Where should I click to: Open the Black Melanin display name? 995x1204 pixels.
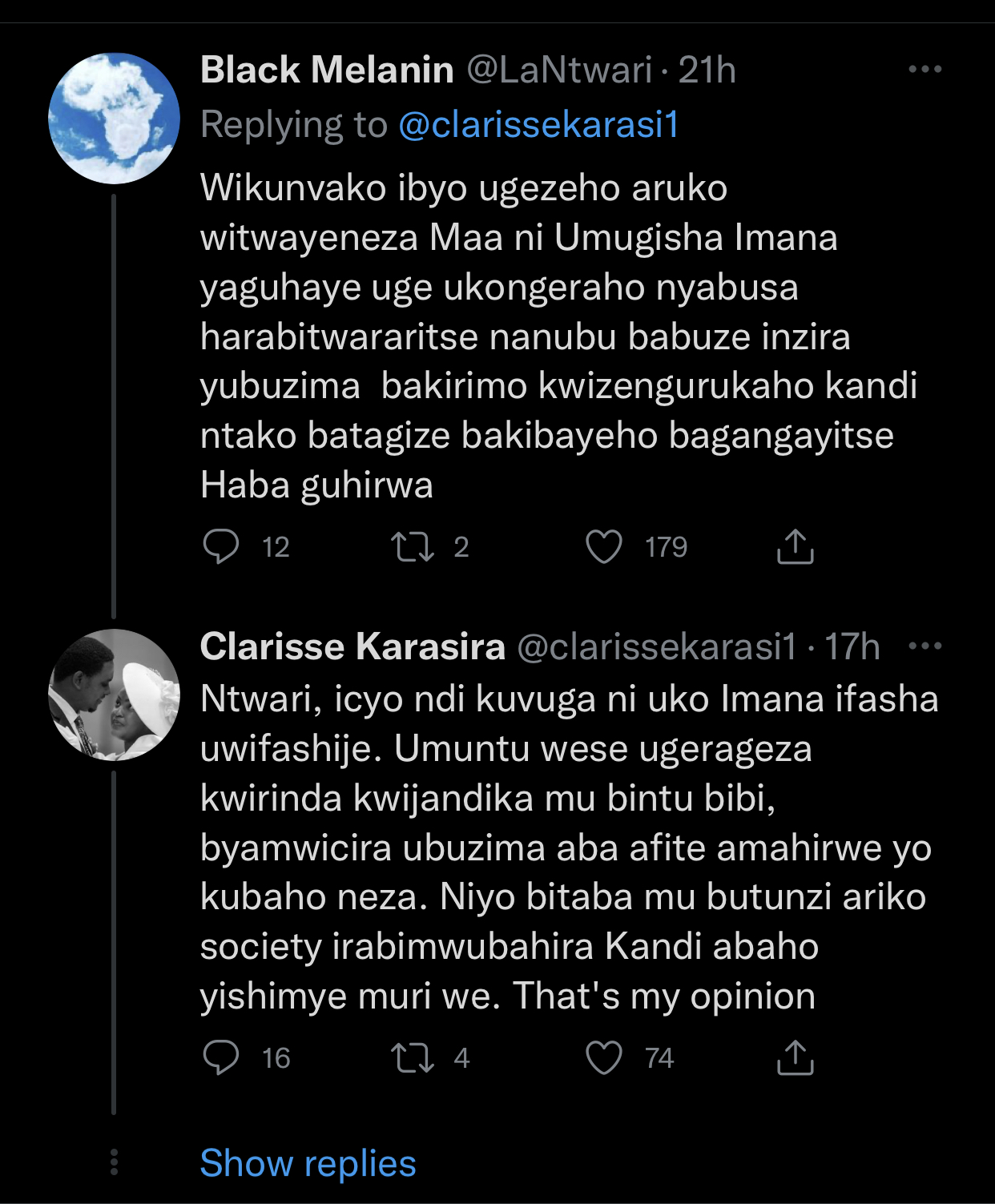point(327,70)
